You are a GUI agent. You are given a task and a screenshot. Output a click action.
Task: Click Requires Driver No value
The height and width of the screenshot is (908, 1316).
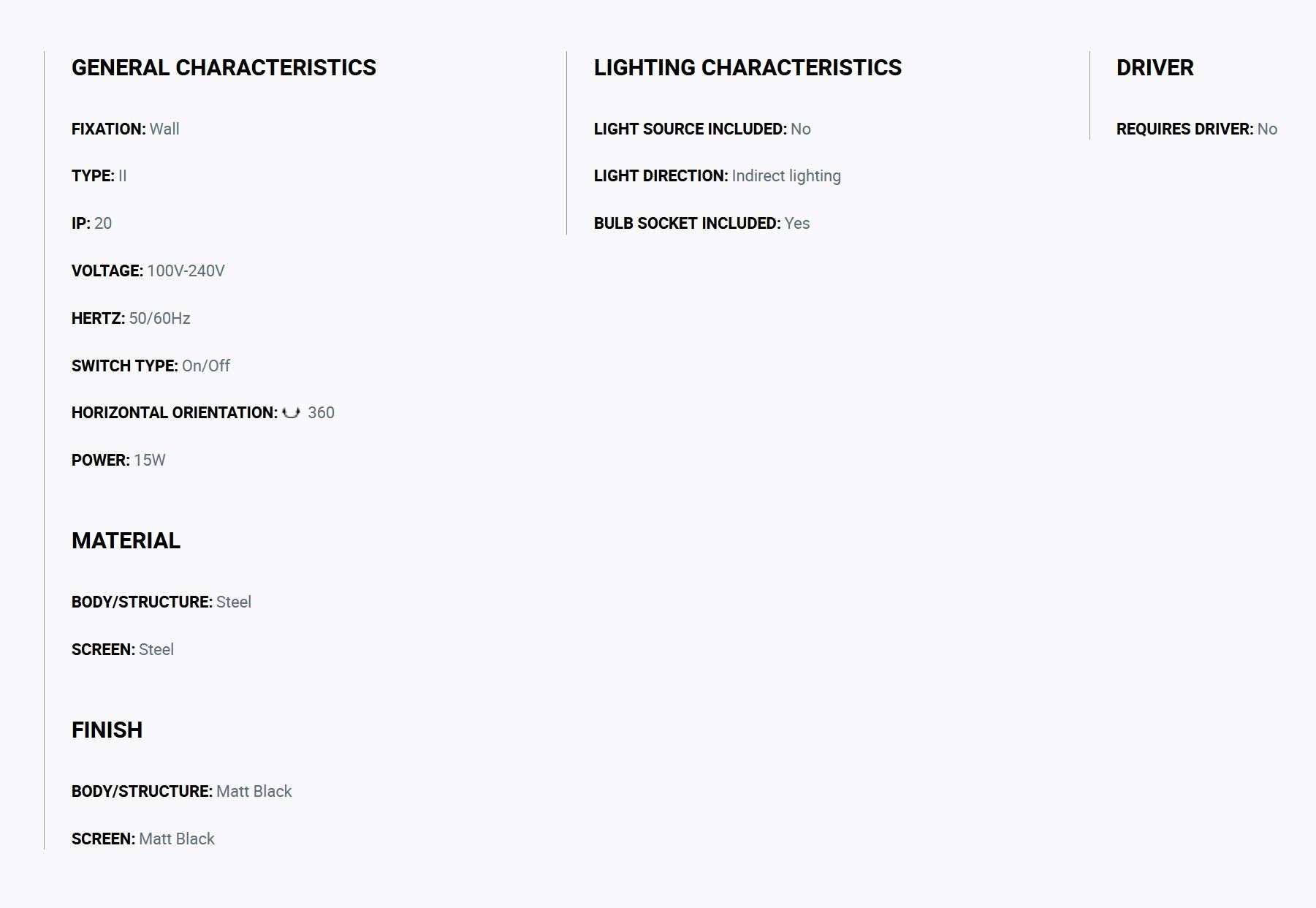1267,129
